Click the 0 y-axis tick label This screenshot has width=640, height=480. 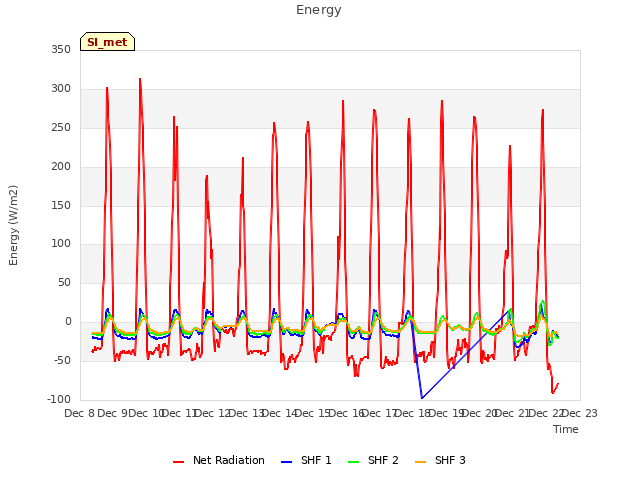point(68,322)
